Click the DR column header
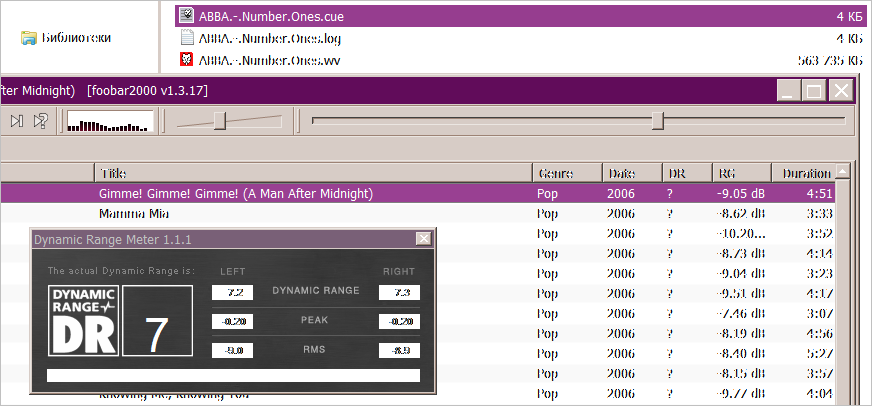This screenshot has width=872, height=406. [686, 173]
